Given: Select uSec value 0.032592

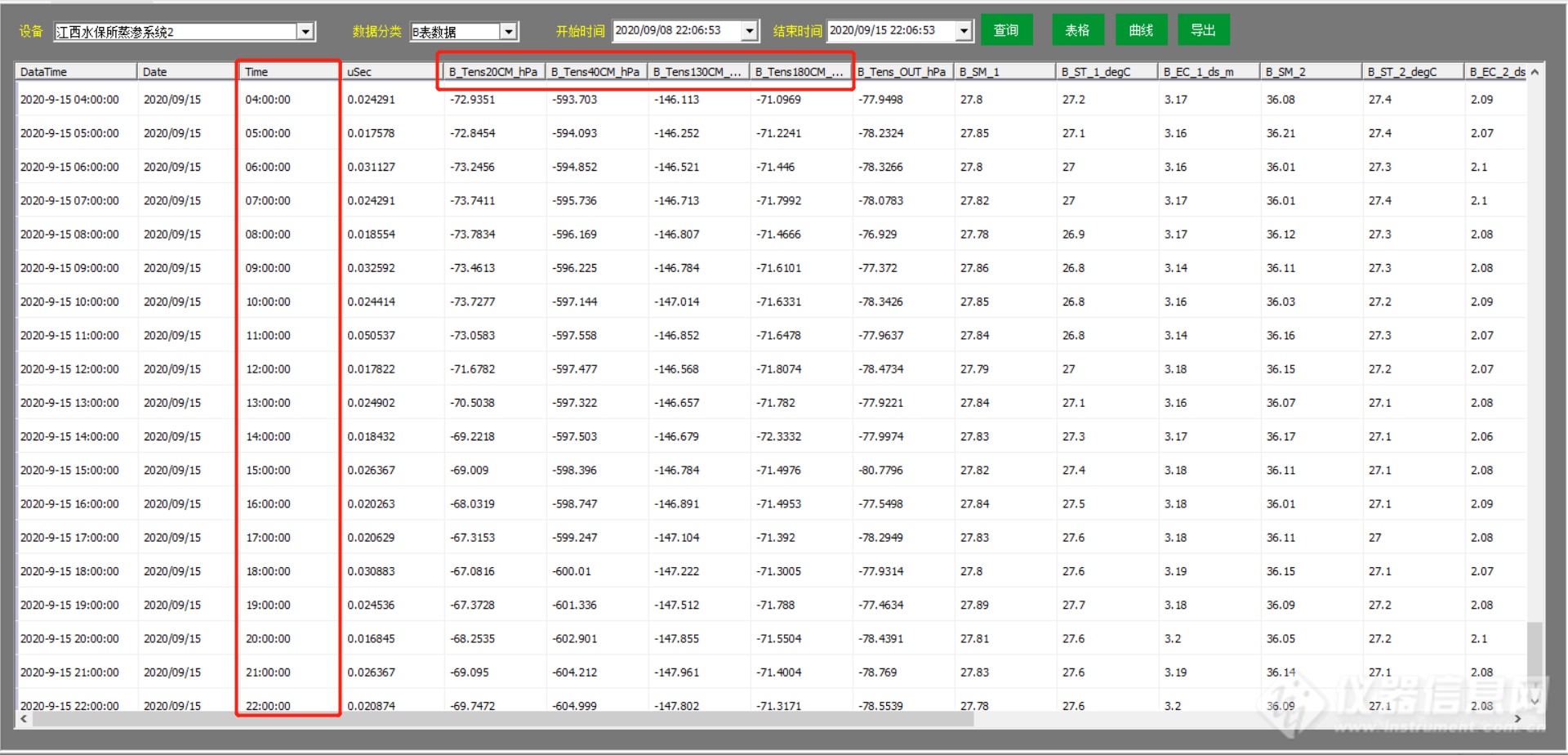Looking at the screenshot, I should (x=371, y=268).
